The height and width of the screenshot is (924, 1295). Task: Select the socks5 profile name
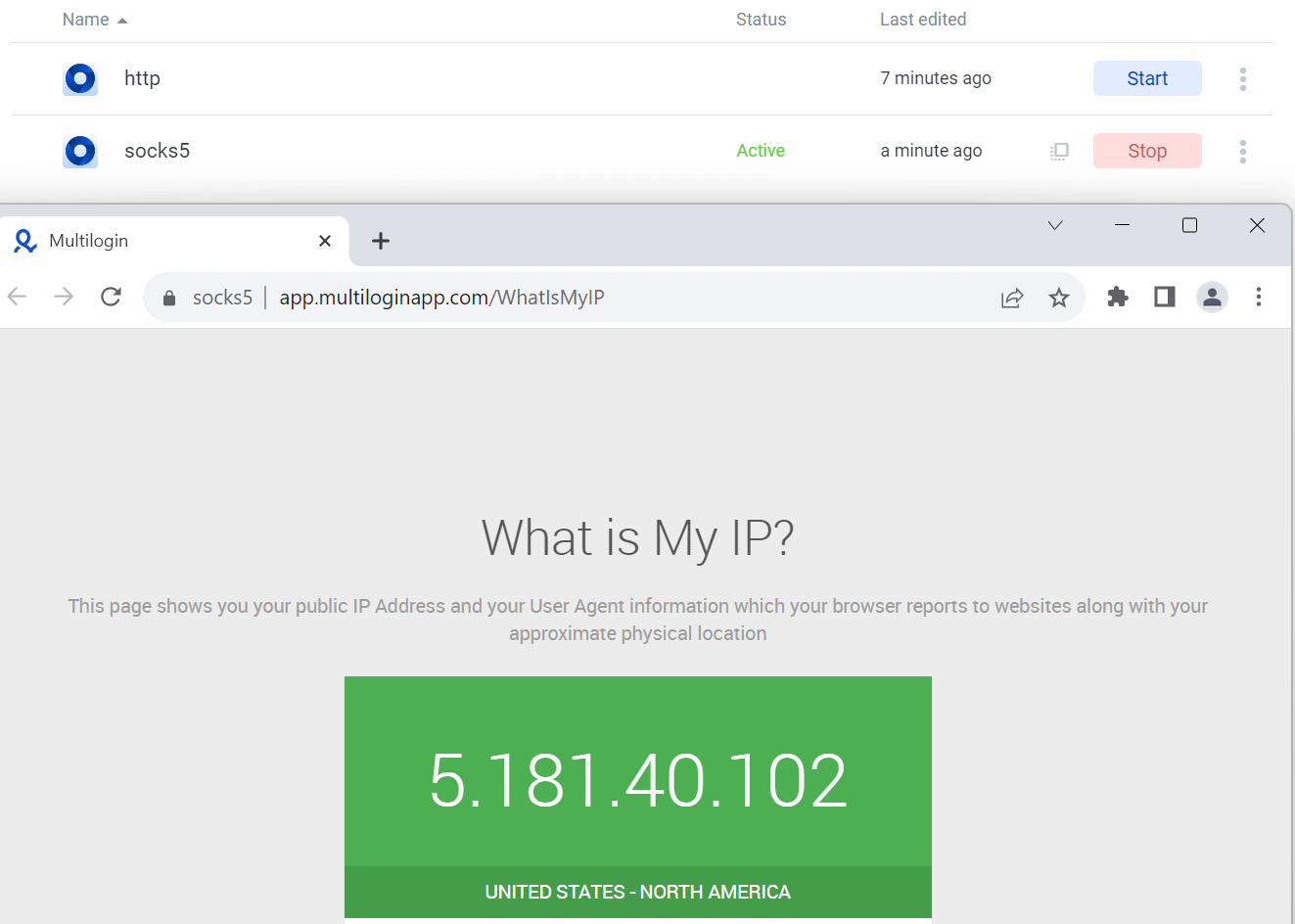pyautogui.click(x=157, y=151)
